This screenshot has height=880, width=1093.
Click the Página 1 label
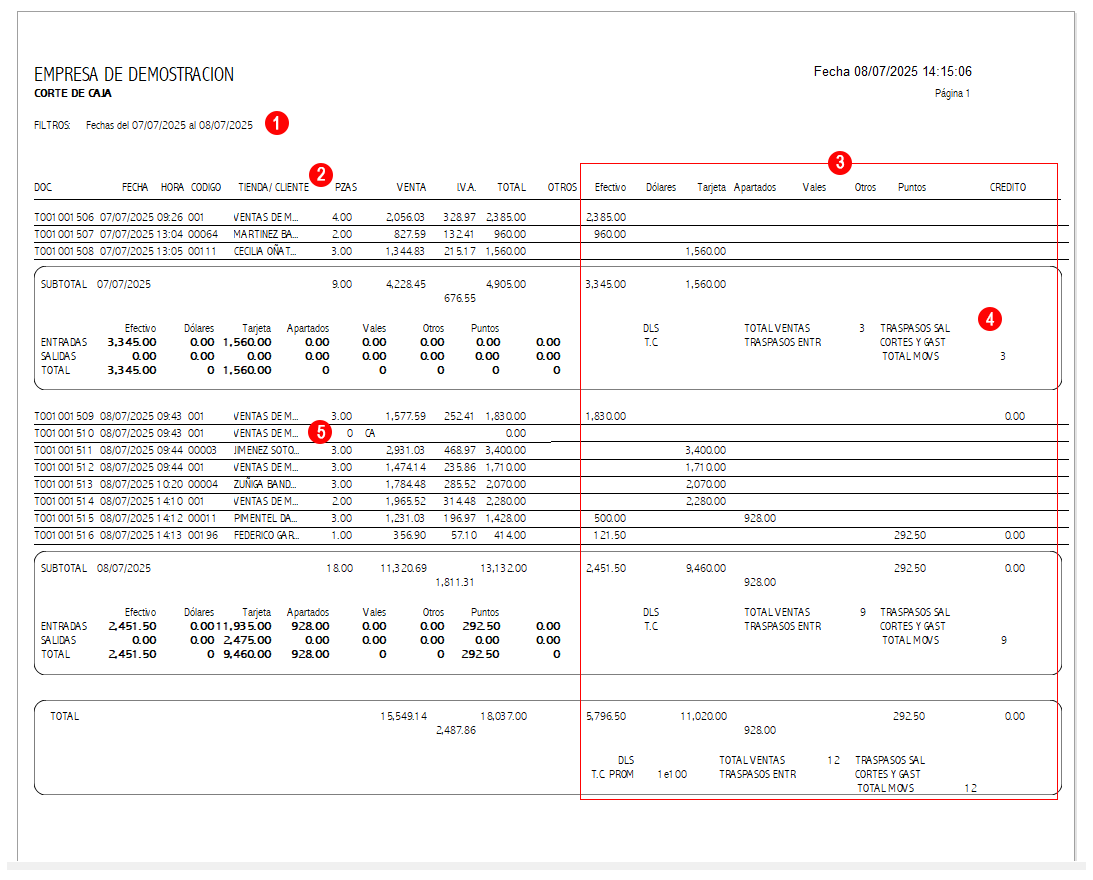(952, 93)
